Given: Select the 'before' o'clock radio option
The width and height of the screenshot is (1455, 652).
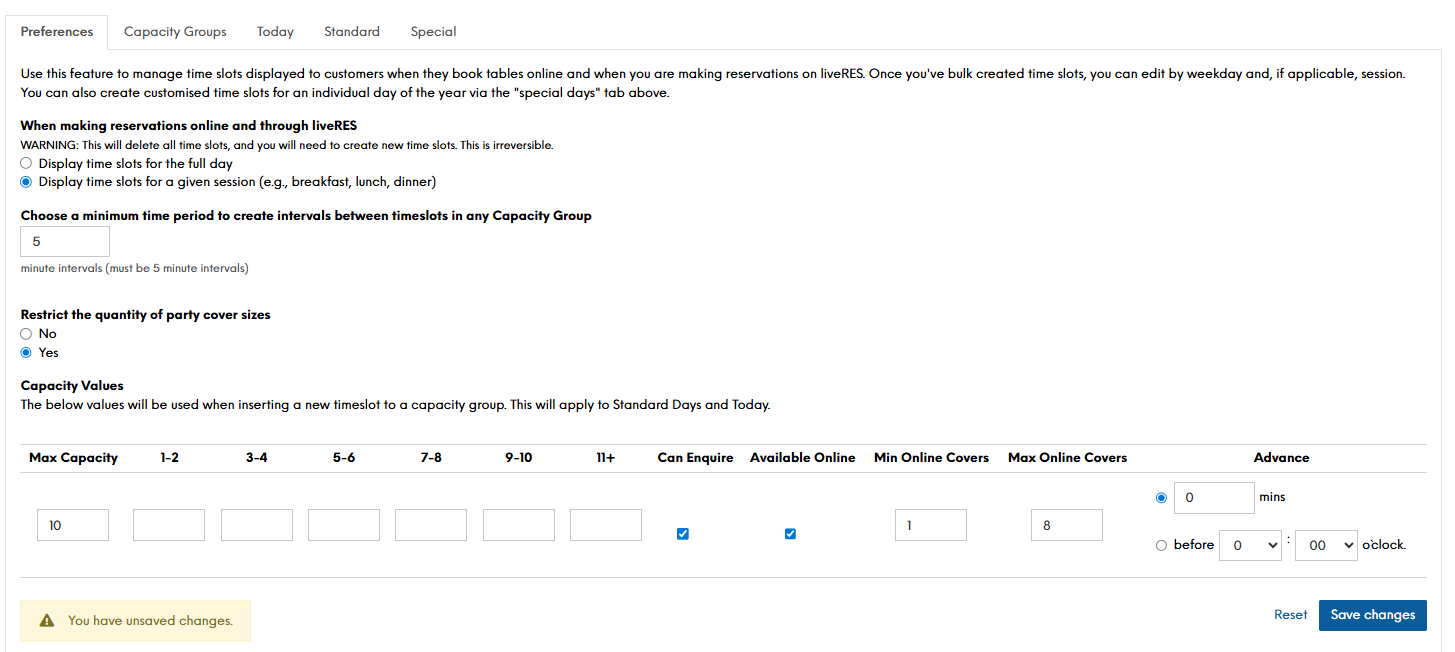Looking at the screenshot, I should (1161, 545).
